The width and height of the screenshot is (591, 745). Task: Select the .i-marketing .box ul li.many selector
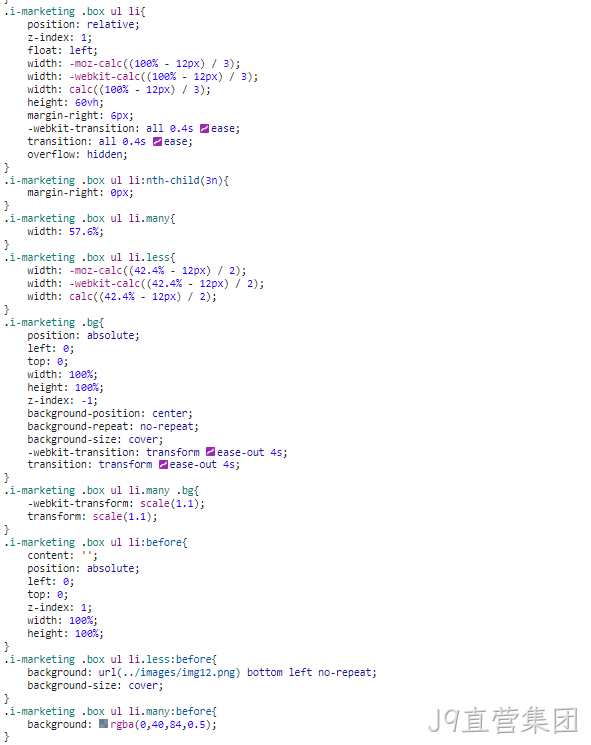[90, 219]
